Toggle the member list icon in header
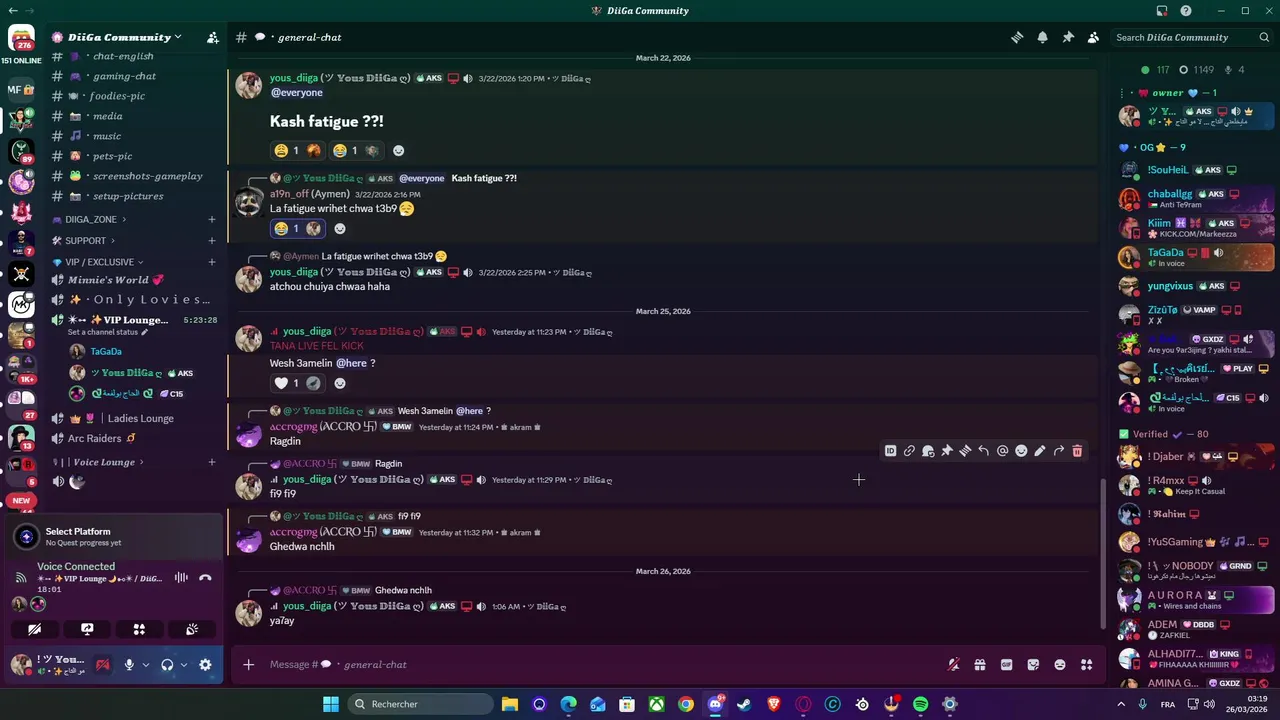The image size is (1280, 720). pyautogui.click(x=1093, y=37)
